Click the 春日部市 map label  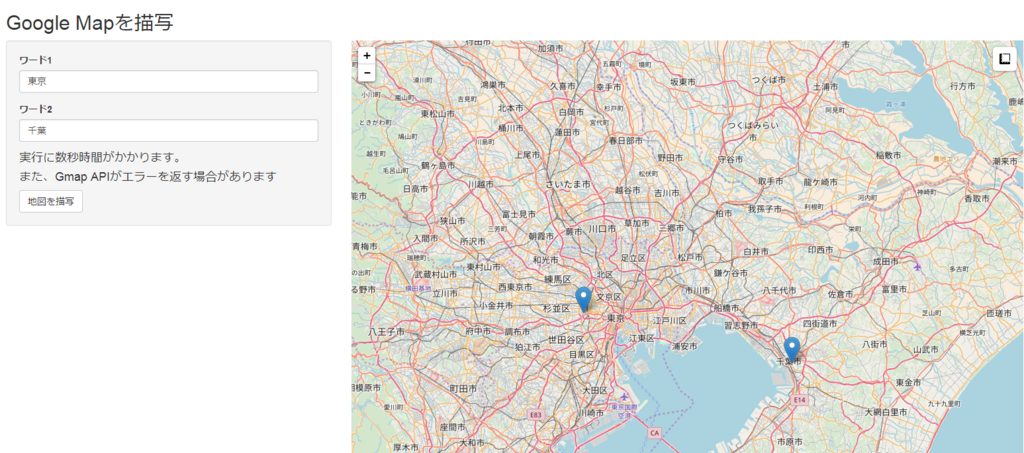pyautogui.click(x=626, y=140)
